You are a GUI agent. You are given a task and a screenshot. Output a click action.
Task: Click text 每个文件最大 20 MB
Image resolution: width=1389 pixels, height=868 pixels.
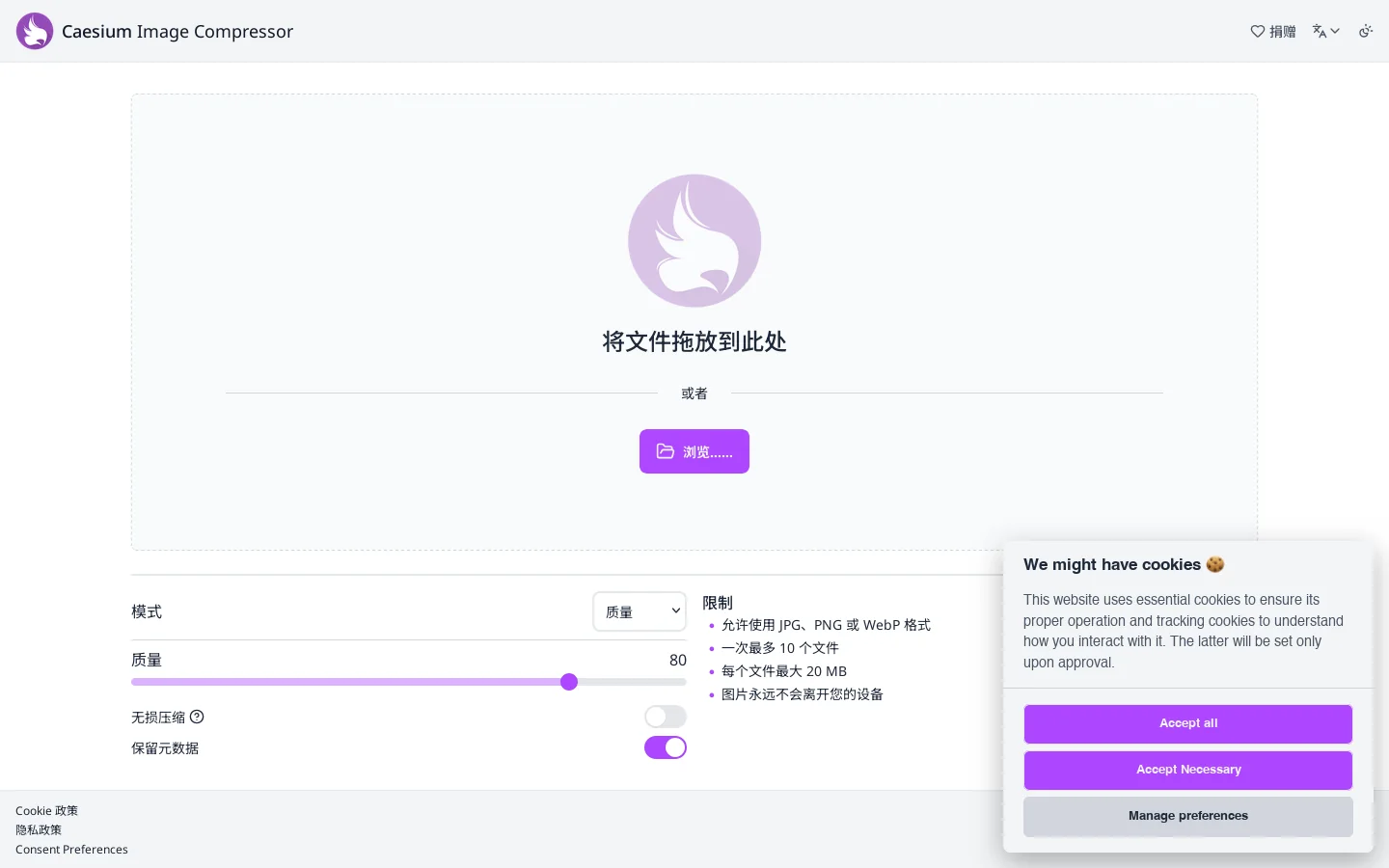pyautogui.click(x=784, y=671)
